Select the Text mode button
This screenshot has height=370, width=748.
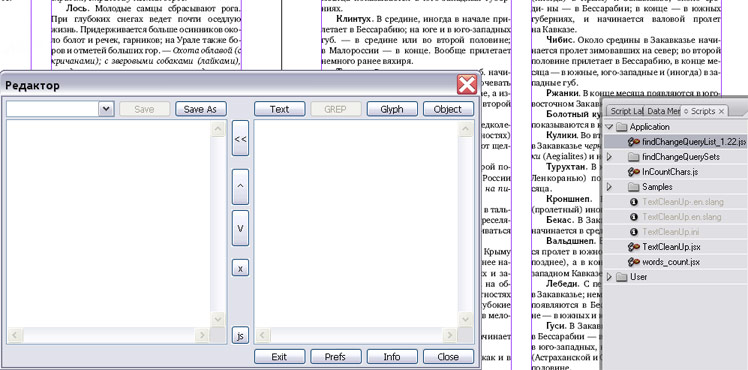click(x=280, y=109)
